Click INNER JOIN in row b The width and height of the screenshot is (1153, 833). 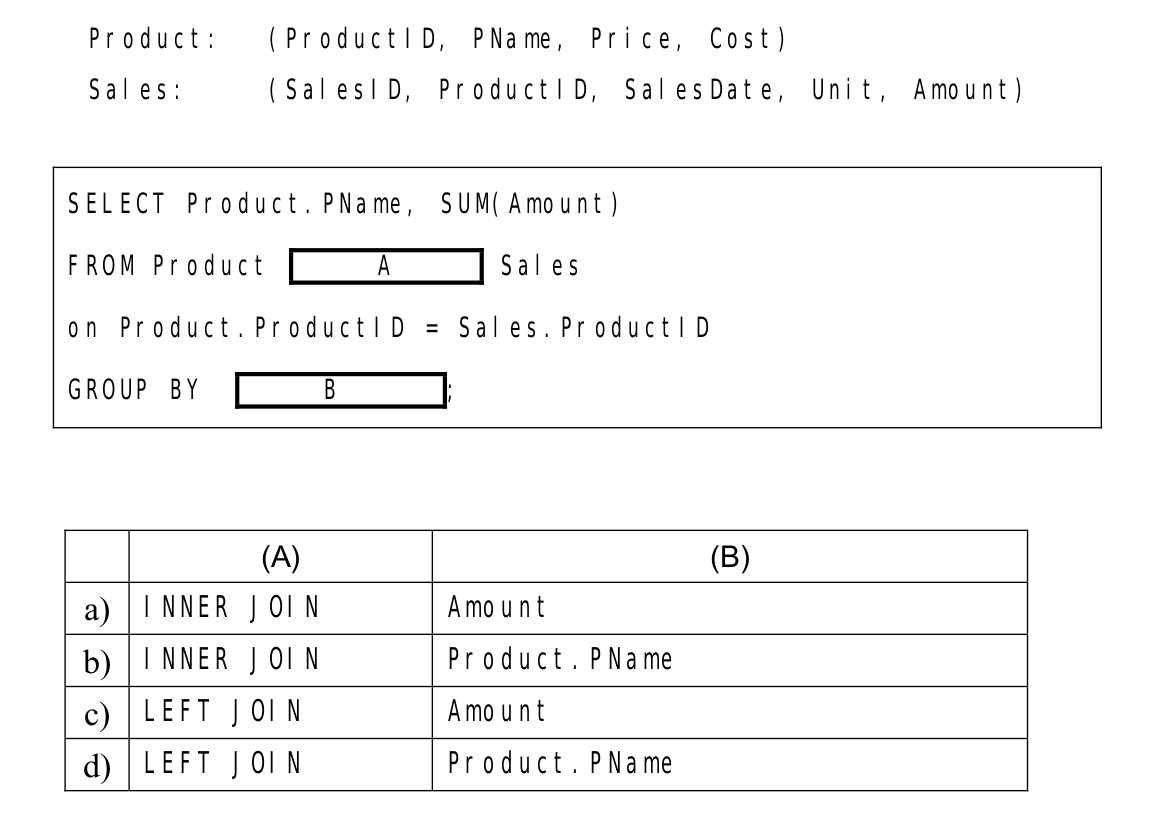(232, 659)
